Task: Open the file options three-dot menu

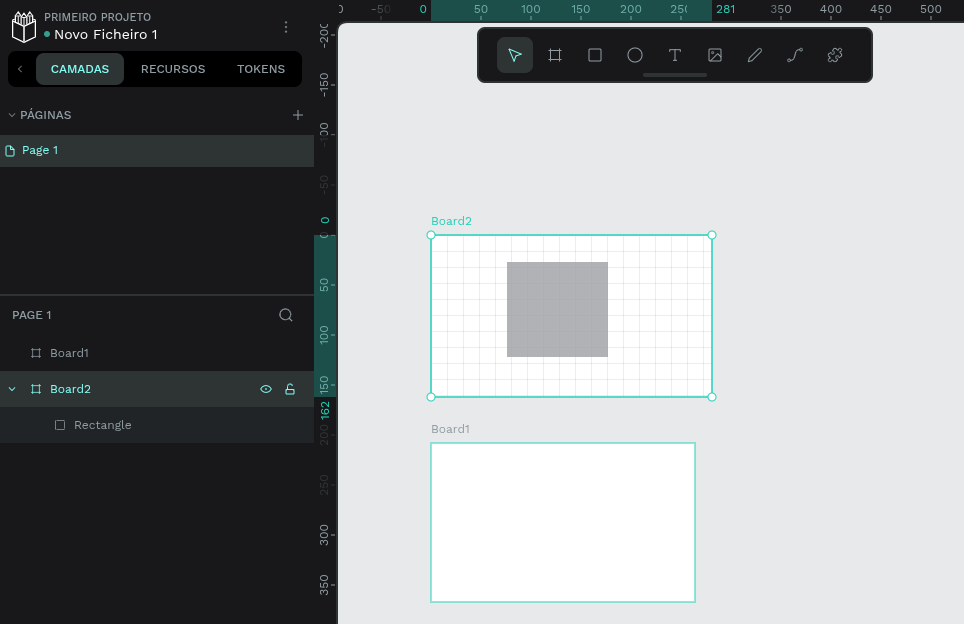Action: click(x=286, y=27)
